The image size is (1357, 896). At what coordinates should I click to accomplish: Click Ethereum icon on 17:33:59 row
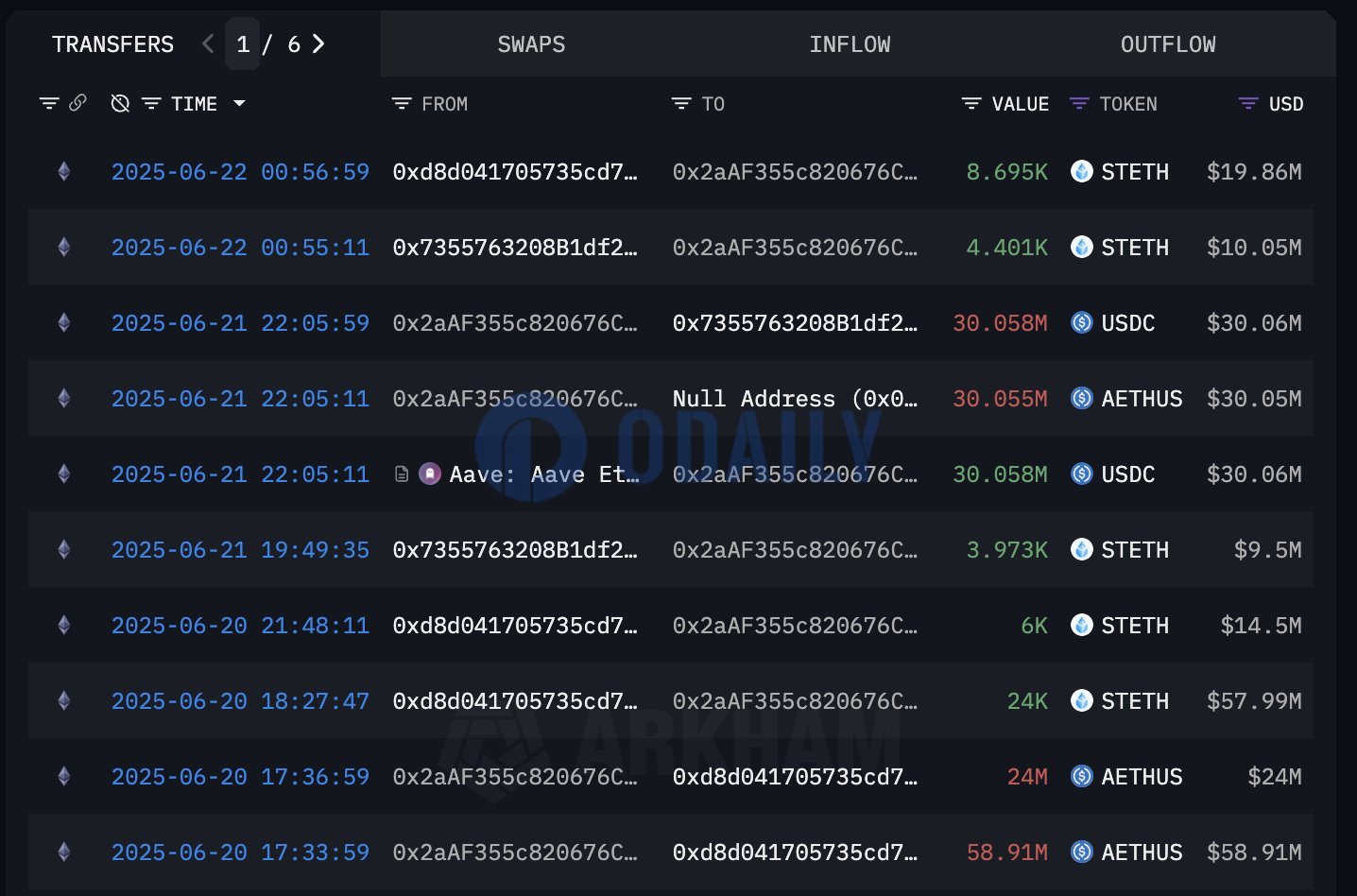[64, 852]
